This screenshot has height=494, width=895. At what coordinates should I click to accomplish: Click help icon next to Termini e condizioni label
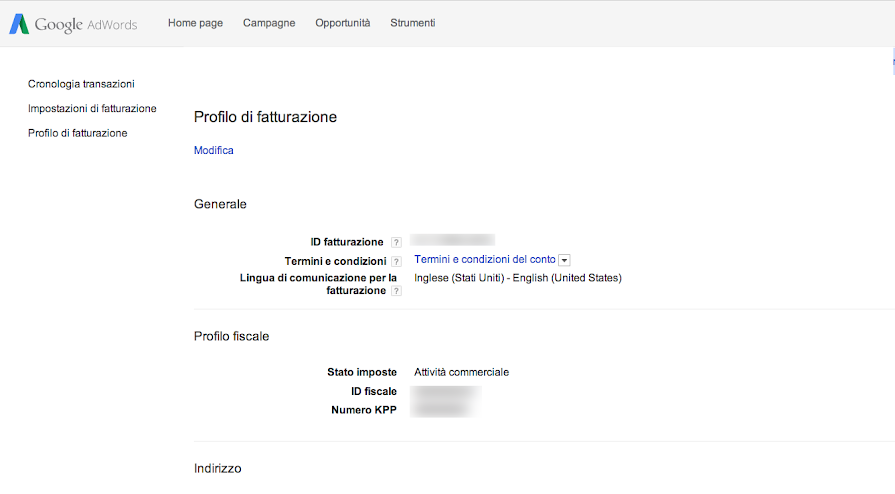[396, 261]
